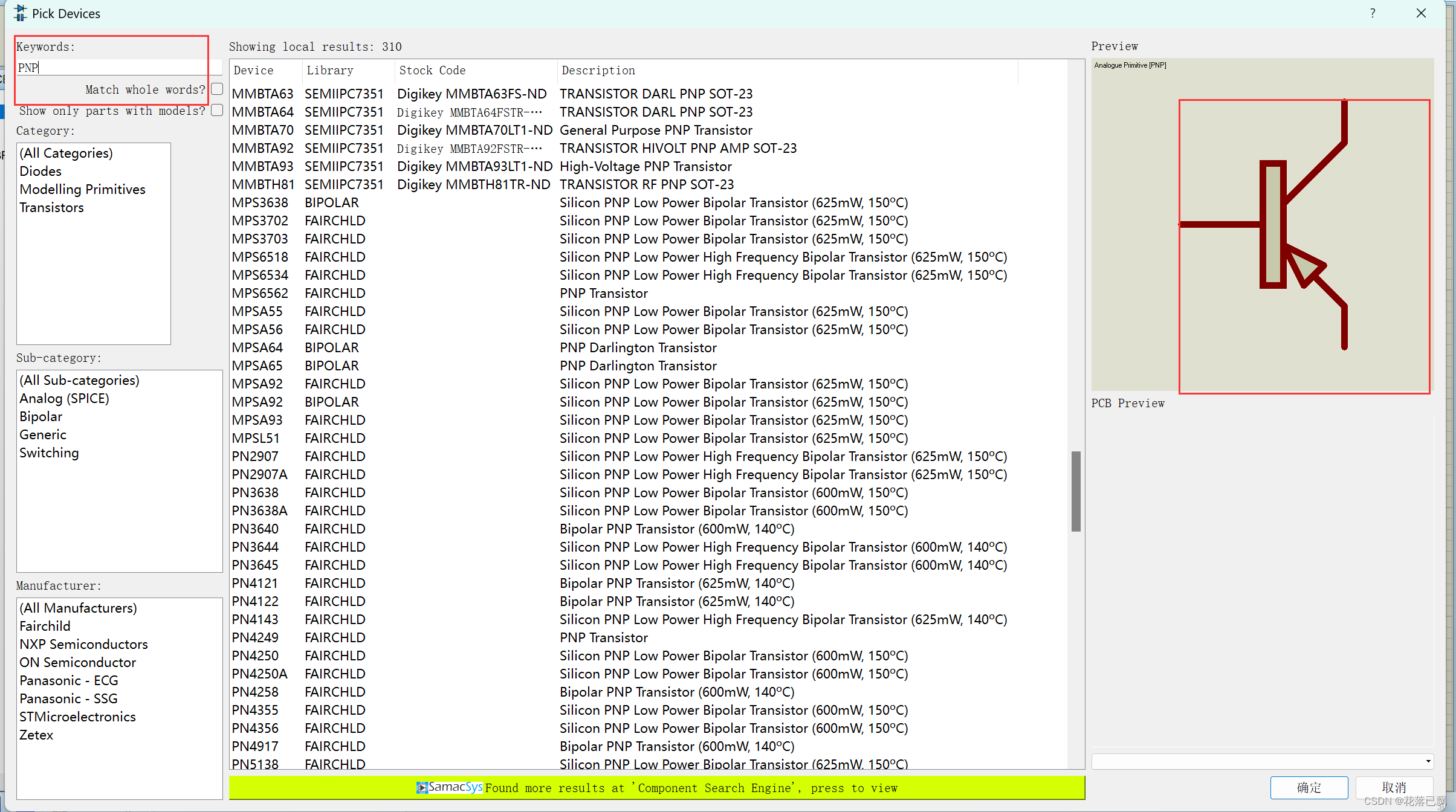Select the Modelling Primitives category
This screenshot has width=1456, height=812.
(x=82, y=189)
